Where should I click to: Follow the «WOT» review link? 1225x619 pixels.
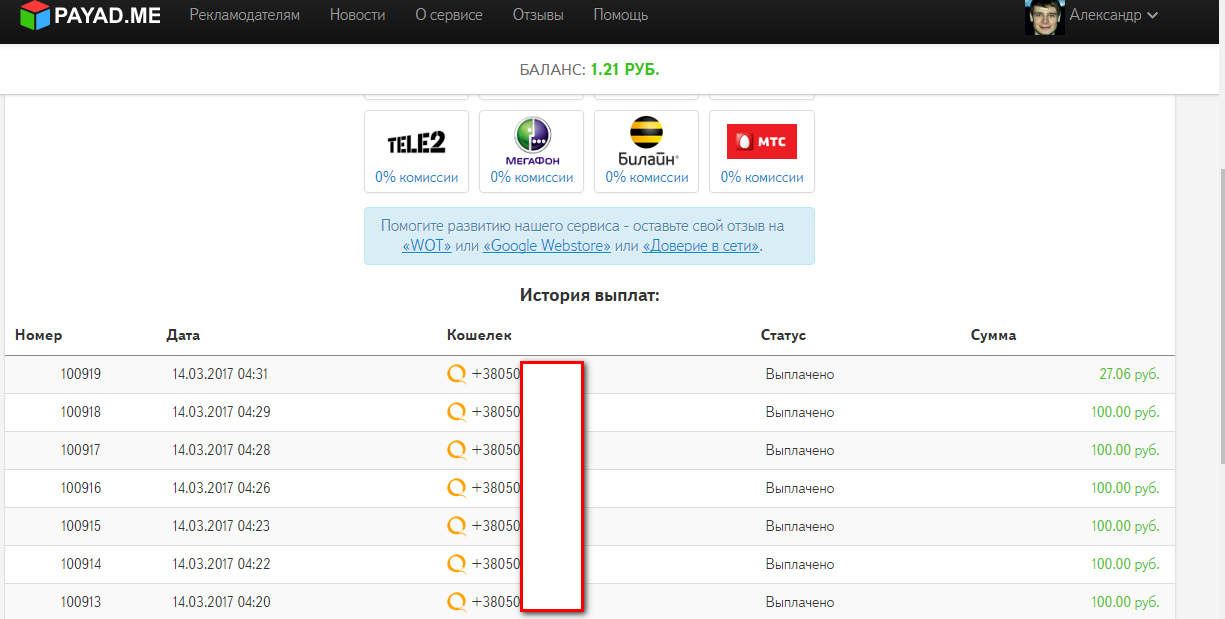[x=426, y=246]
